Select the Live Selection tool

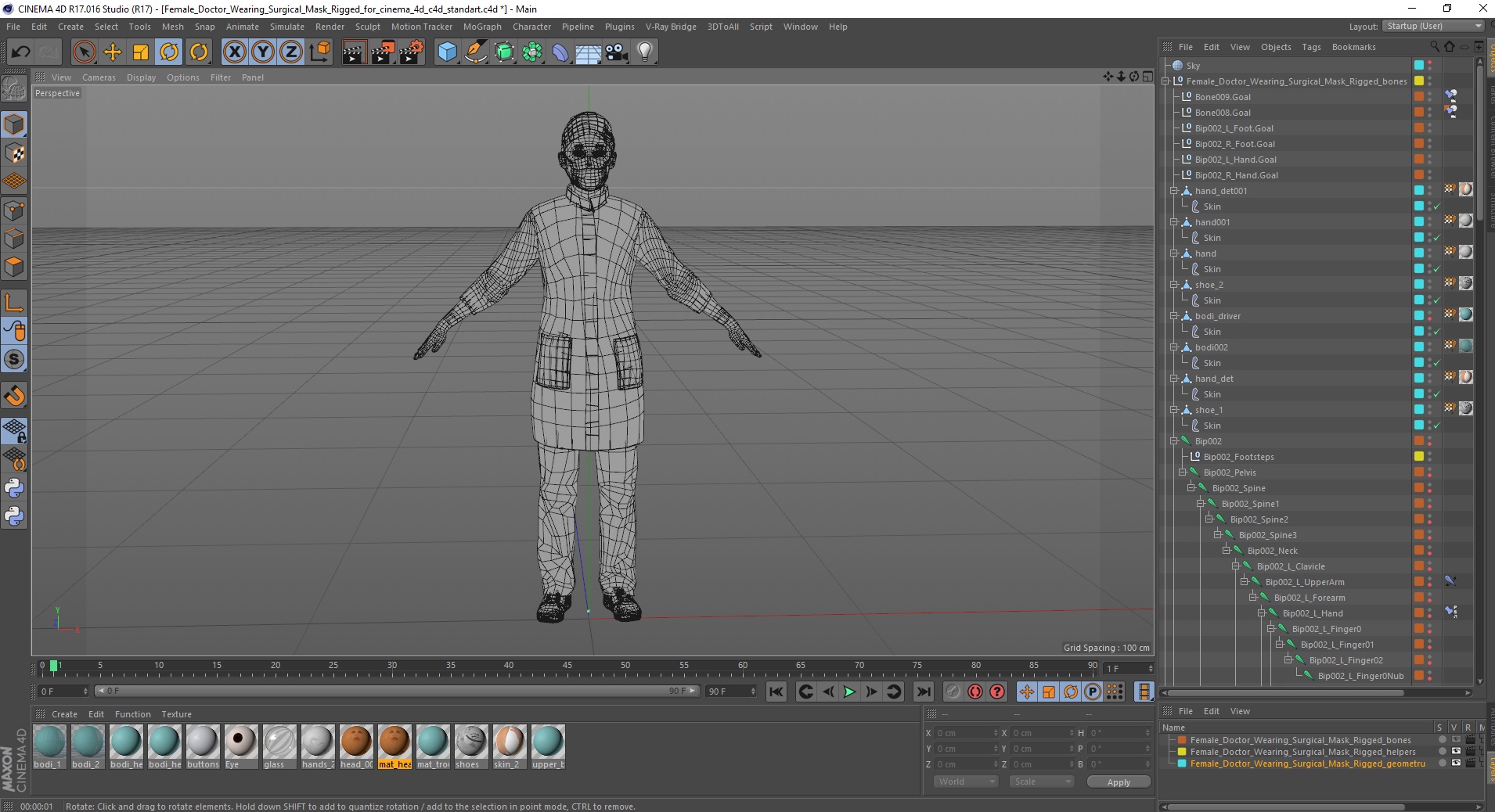(x=84, y=52)
